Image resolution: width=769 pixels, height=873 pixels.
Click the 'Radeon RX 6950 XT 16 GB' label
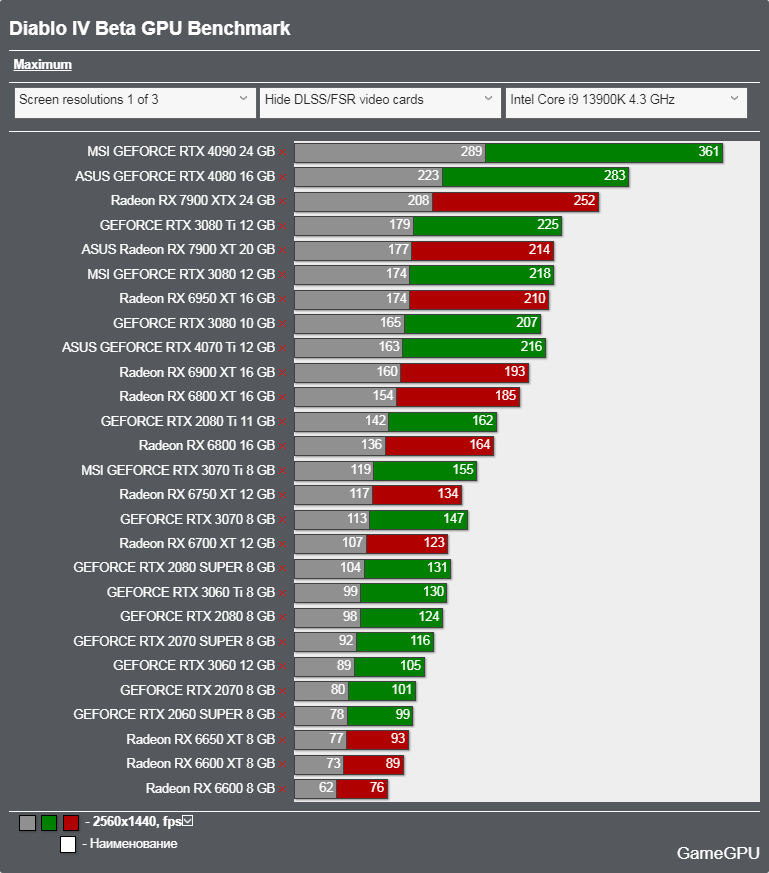(197, 298)
